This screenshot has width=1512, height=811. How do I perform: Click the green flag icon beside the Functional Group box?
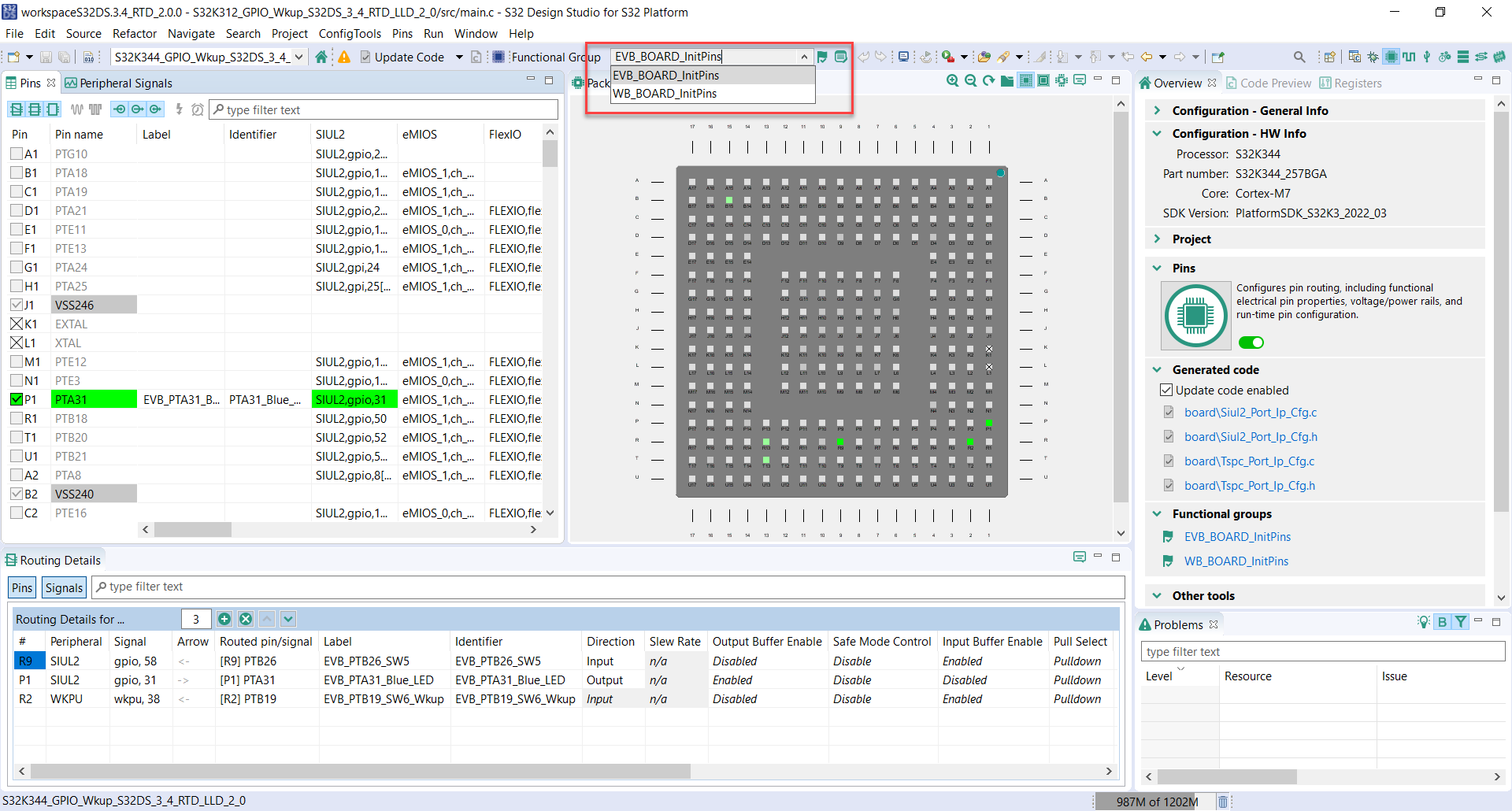click(x=822, y=57)
